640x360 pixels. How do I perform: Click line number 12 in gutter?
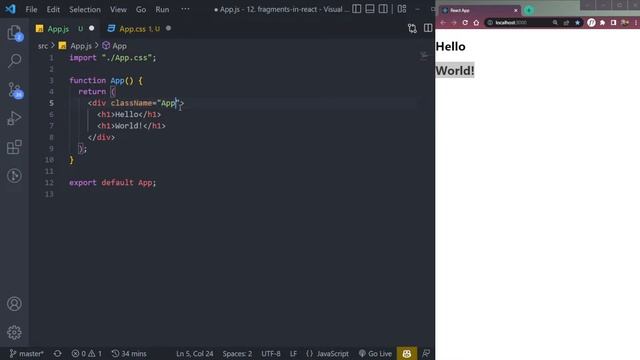49,182
